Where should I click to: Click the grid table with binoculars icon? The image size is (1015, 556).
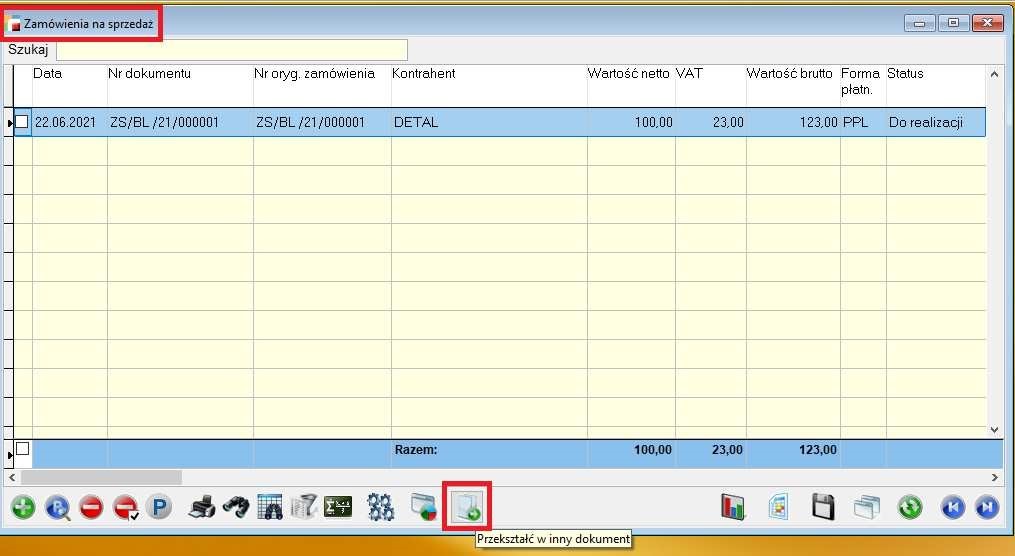coord(269,507)
